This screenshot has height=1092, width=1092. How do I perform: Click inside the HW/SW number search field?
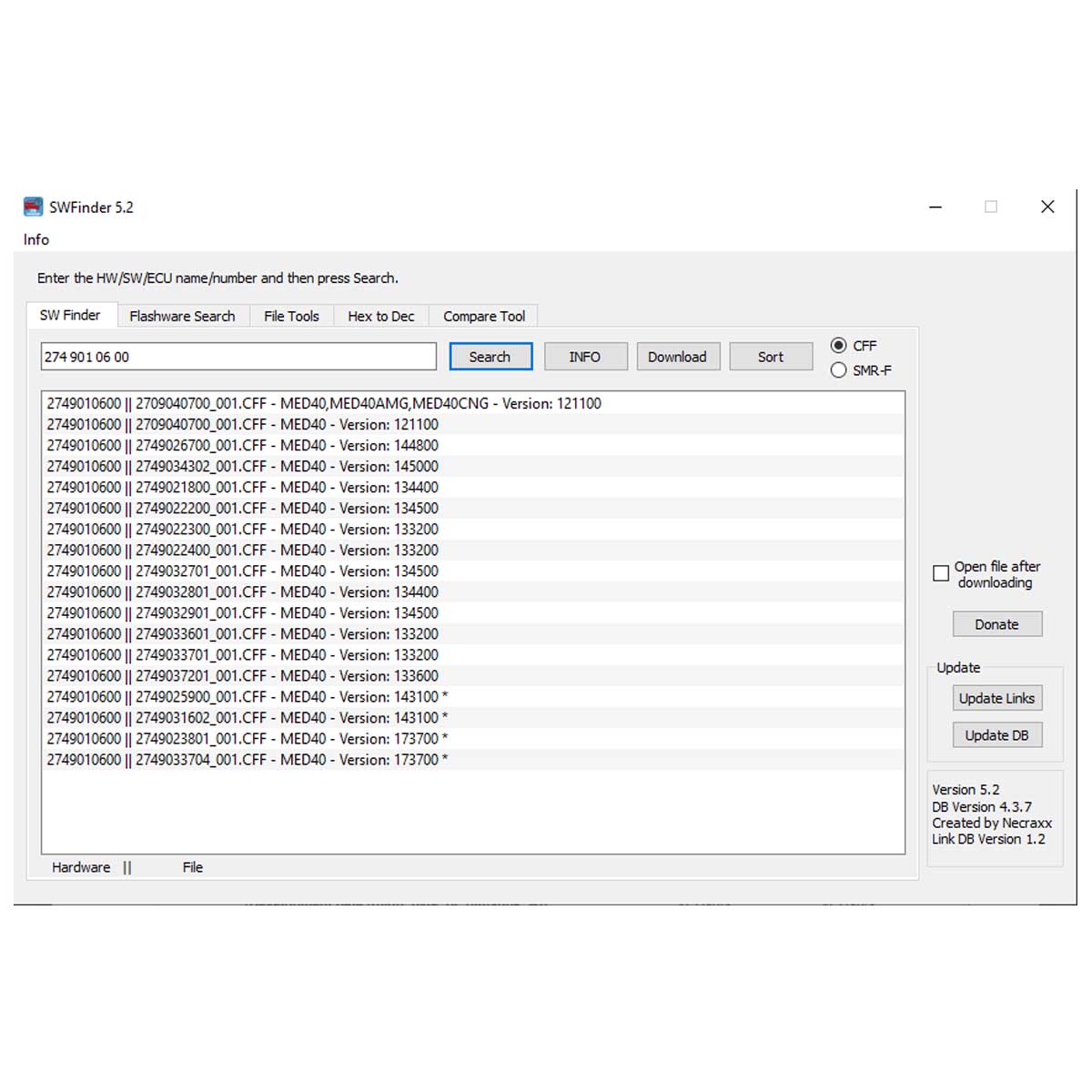[x=238, y=357]
